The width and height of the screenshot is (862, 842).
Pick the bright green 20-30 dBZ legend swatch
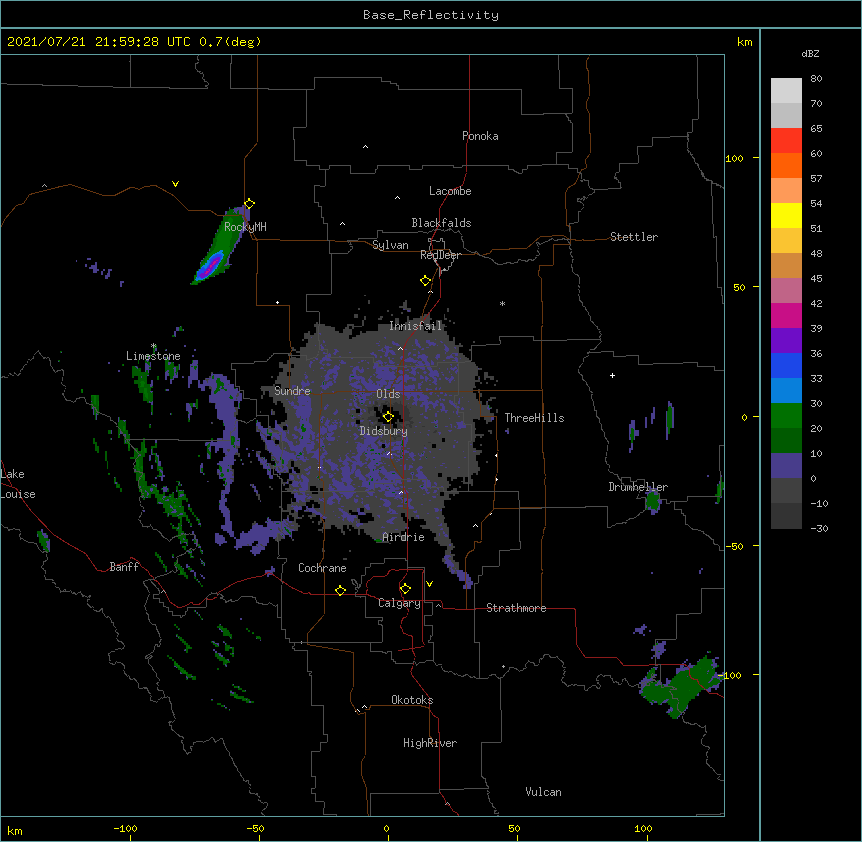pyautogui.click(x=786, y=416)
